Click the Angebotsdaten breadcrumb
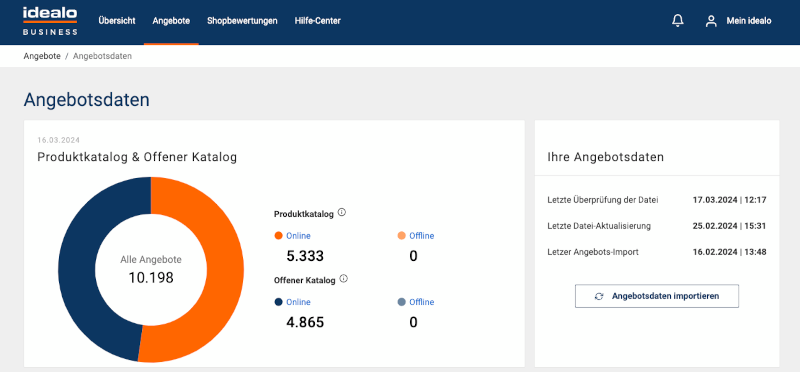The height and width of the screenshot is (372, 800). 103,56
